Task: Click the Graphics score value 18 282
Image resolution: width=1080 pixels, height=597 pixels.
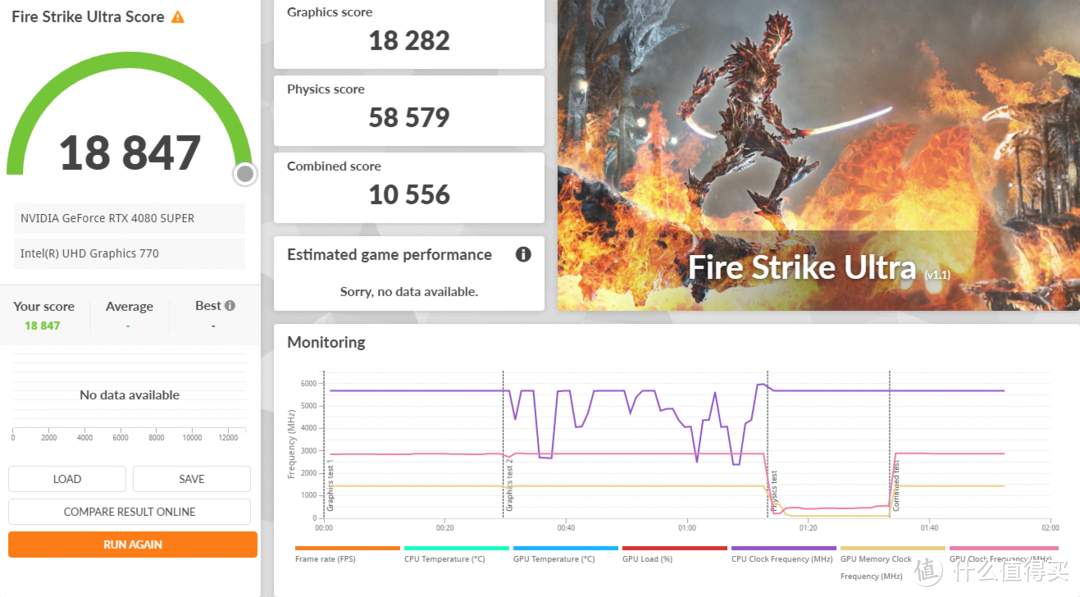Action: tap(409, 41)
